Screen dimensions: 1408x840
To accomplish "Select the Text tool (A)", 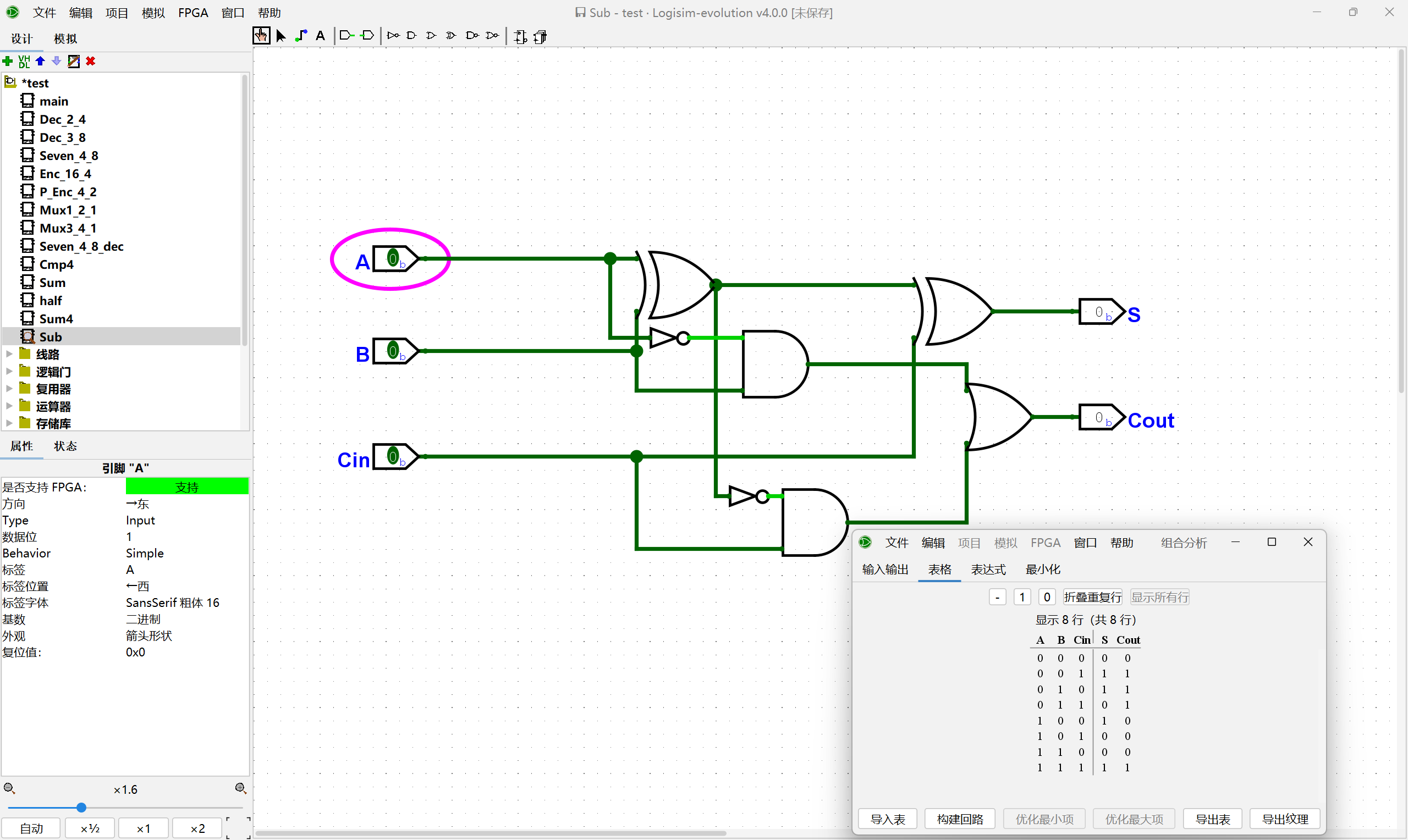I will [320, 36].
